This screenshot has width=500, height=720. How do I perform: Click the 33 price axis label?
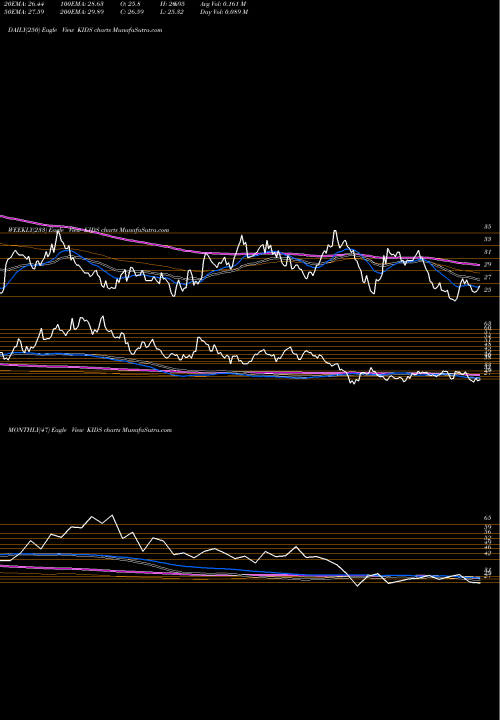pyautogui.click(x=488, y=239)
